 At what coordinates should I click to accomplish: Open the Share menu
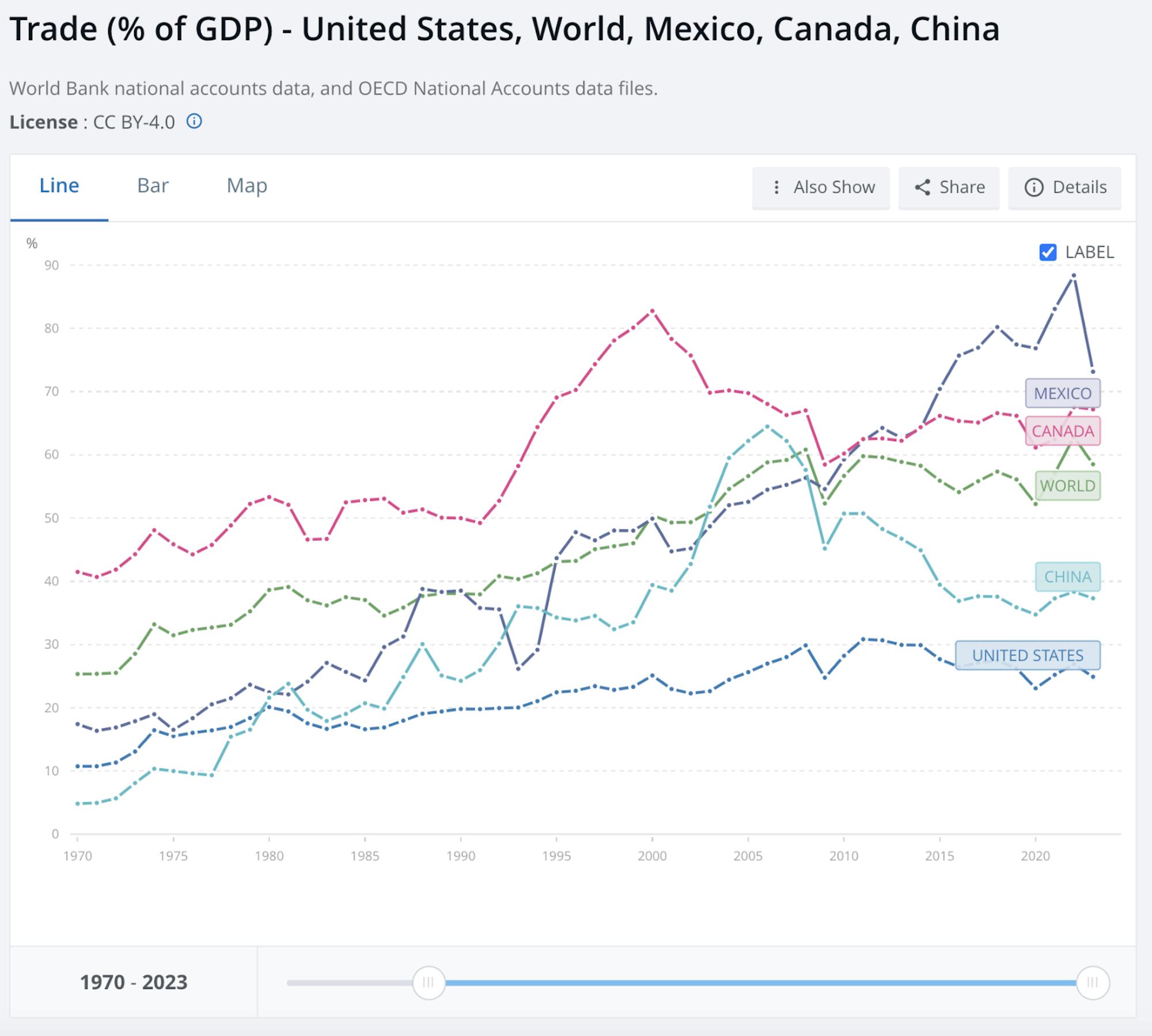pyautogui.click(x=949, y=187)
